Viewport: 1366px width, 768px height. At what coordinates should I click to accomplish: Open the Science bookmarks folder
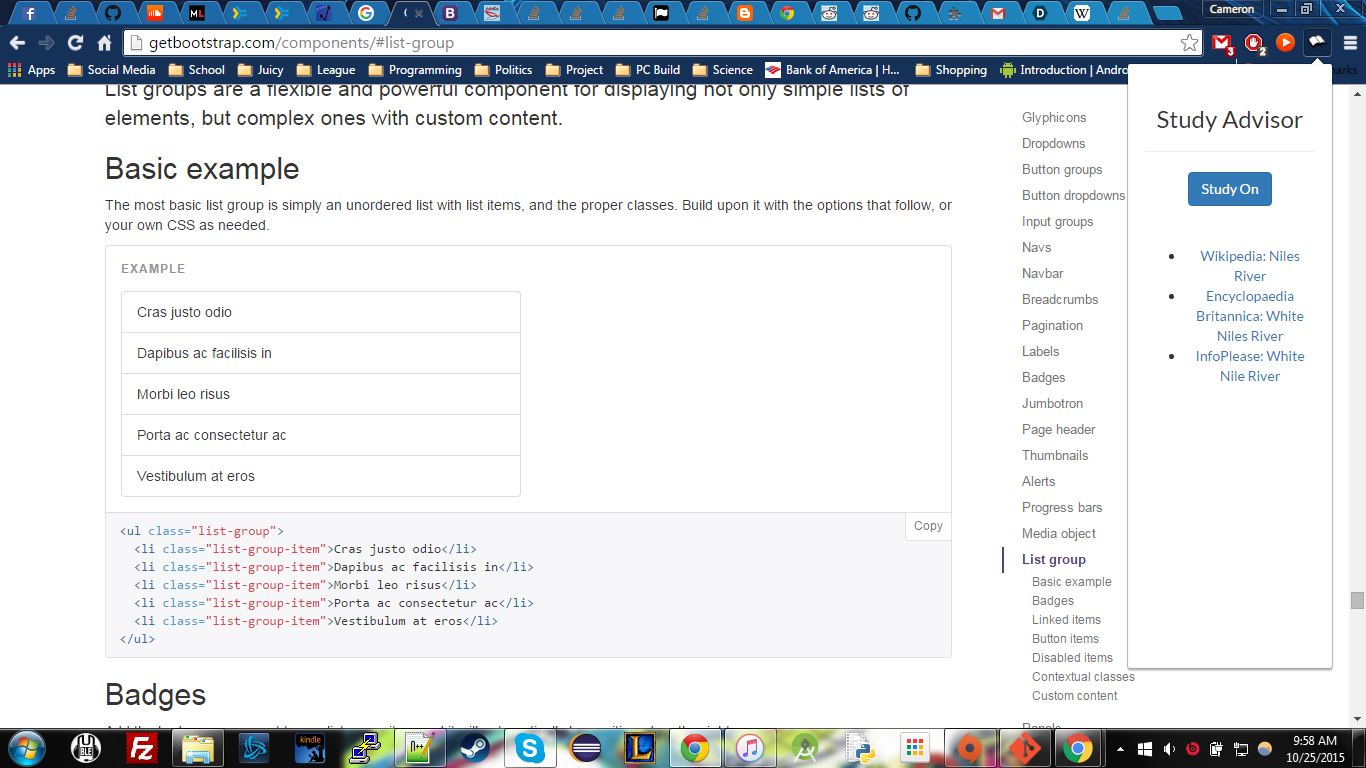pyautogui.click(x=722, y=70)
